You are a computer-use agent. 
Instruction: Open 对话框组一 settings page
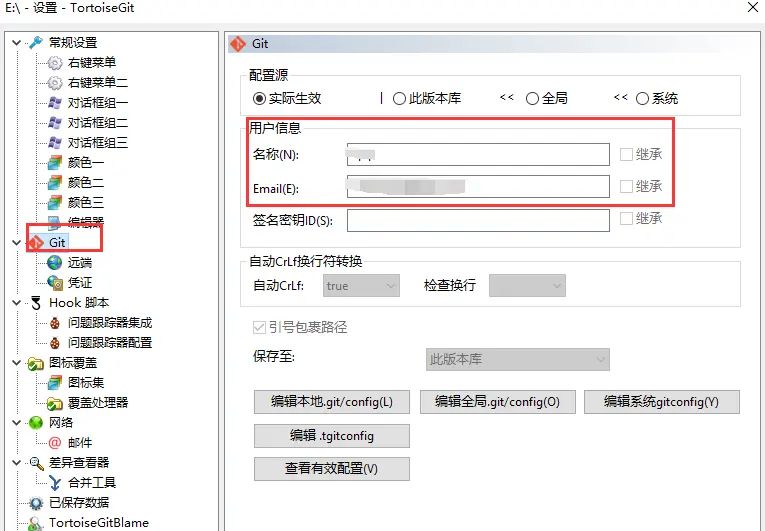point(98,102)
